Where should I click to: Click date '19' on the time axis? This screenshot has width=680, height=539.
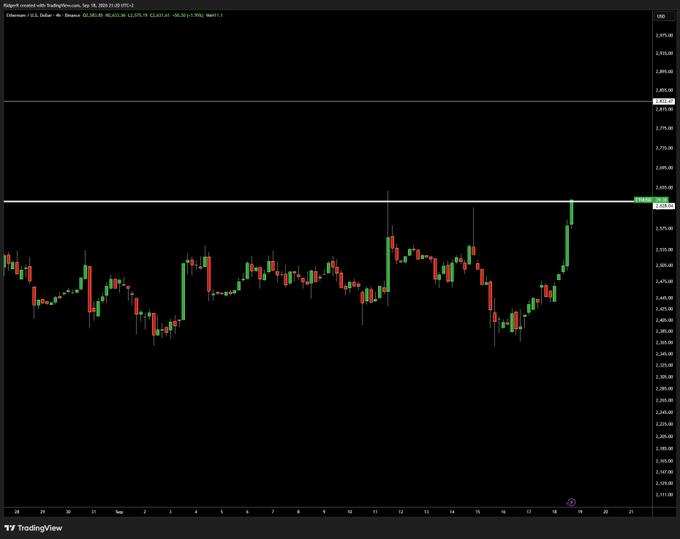click(x=580, y=512)
